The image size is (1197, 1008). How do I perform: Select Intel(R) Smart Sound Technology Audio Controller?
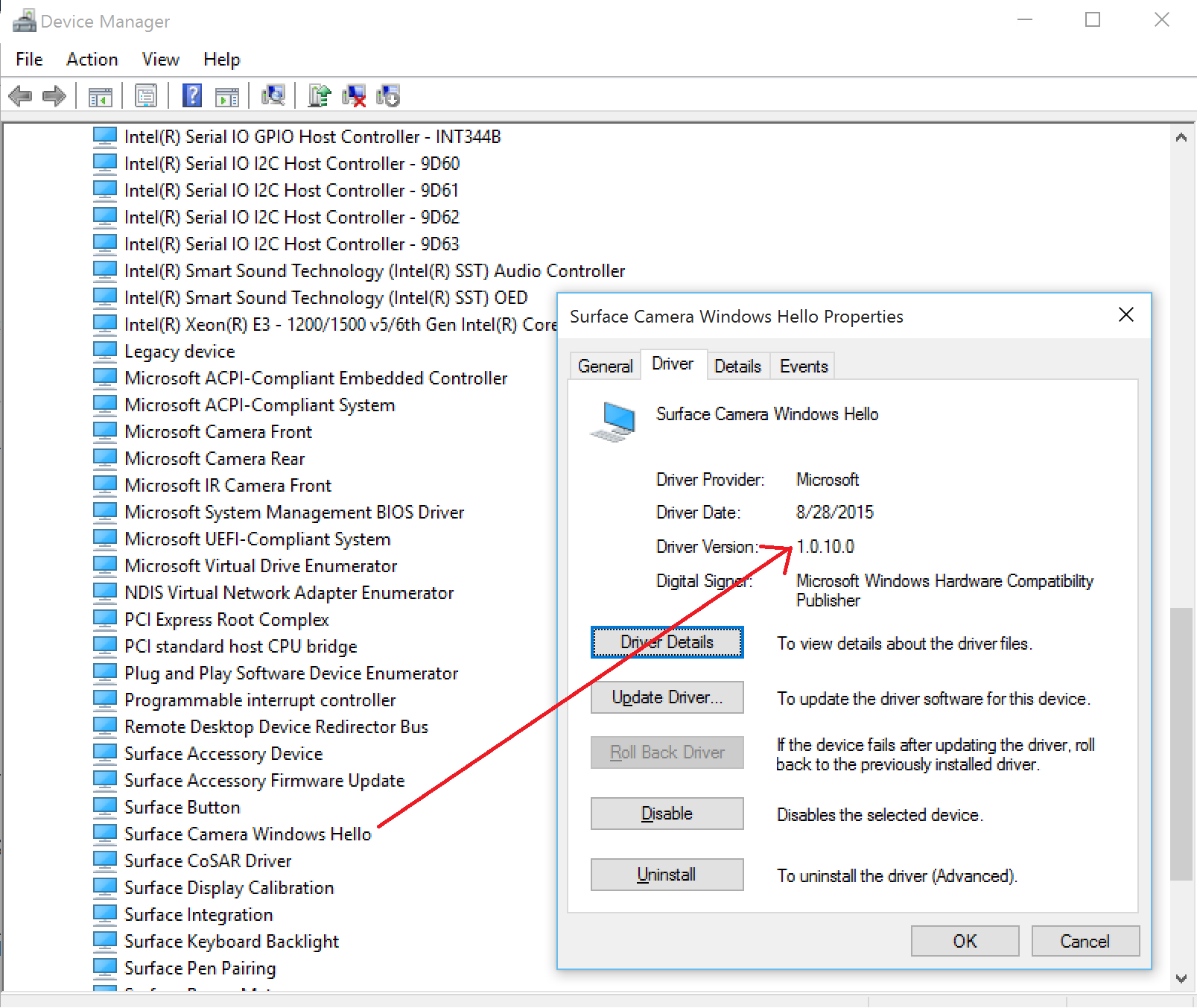click(375, 270)
